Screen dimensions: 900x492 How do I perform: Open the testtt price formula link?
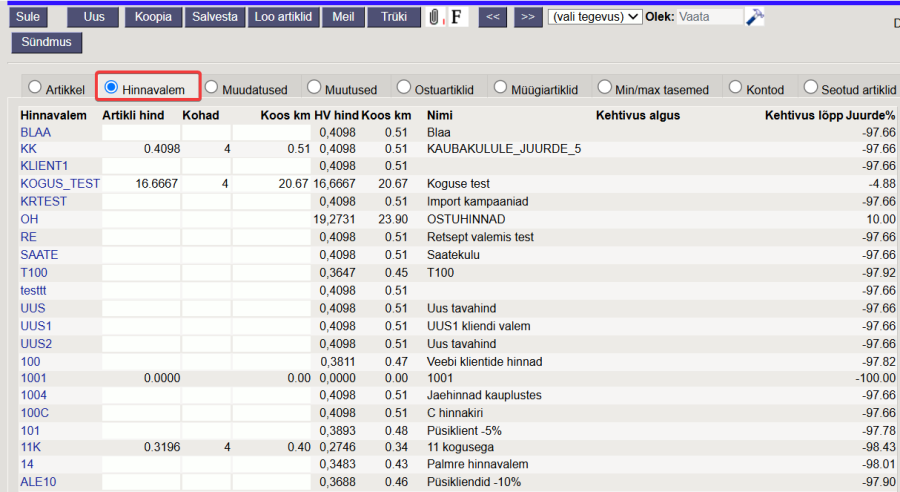pos(33,290)
